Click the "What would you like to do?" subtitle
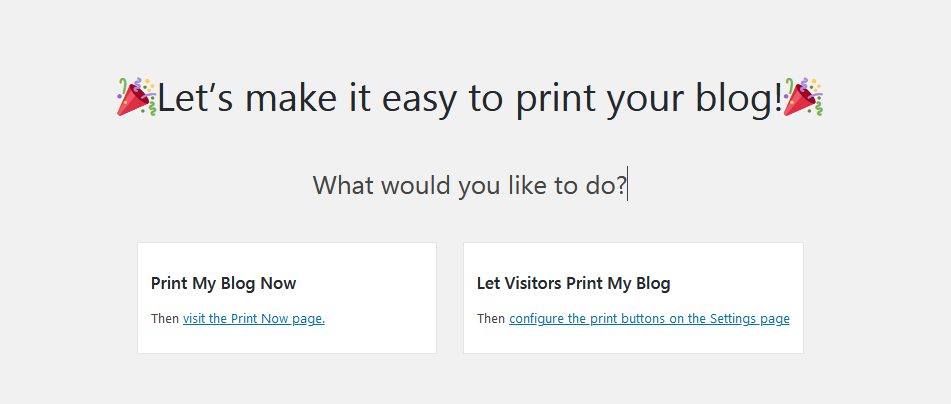This screenshot has width=951, height=404. (x=469, y=185)
